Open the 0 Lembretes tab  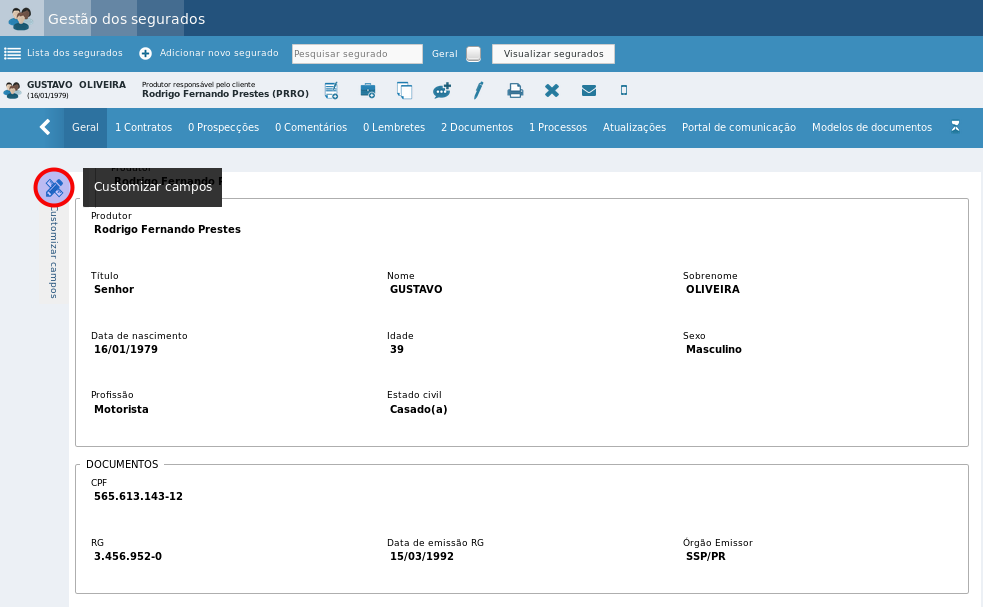pos(394,127)
